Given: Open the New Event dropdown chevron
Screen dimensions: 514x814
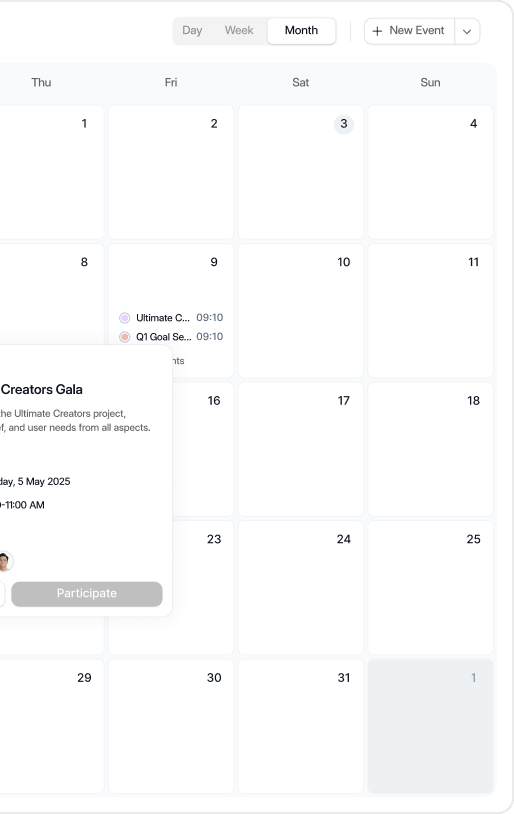Looking at the screenshot, I should (x=467, y=31).
